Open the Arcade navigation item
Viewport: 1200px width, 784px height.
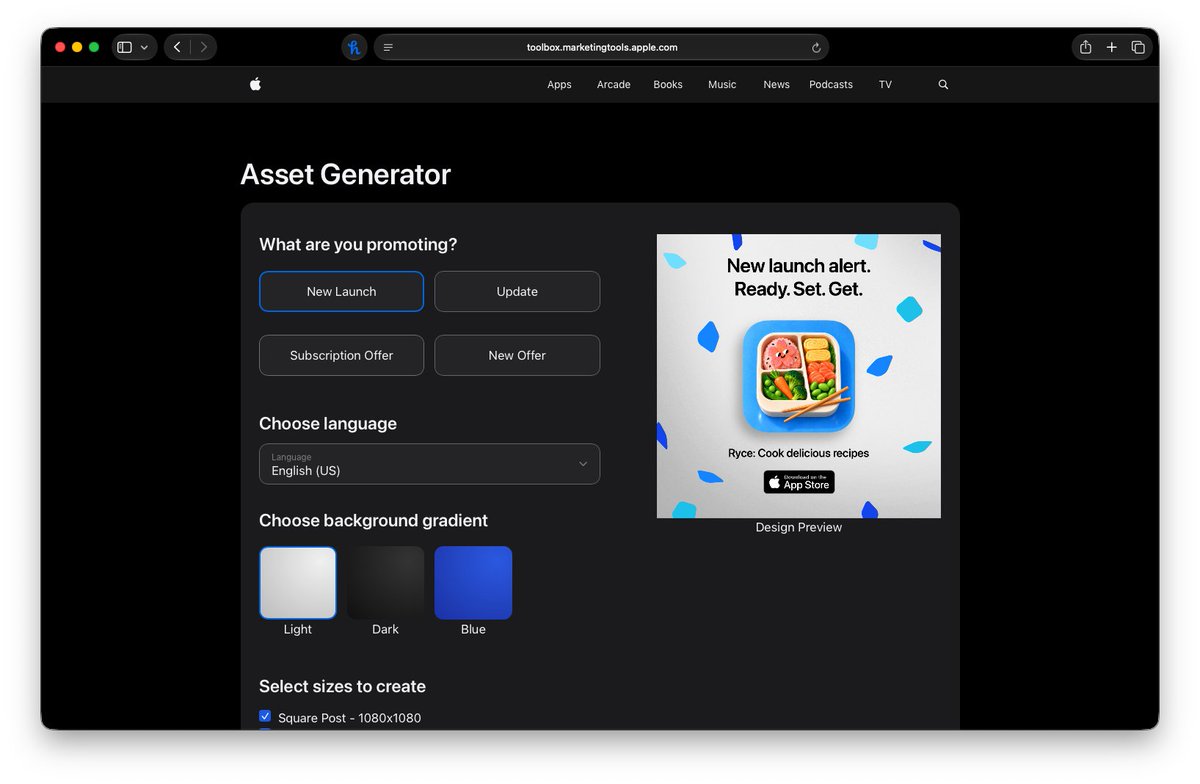613,85
